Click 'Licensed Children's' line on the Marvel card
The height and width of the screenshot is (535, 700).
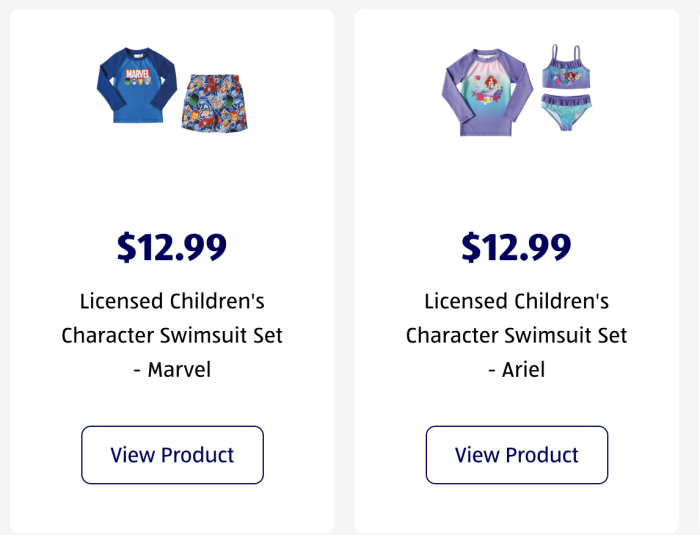click(172, 301)
